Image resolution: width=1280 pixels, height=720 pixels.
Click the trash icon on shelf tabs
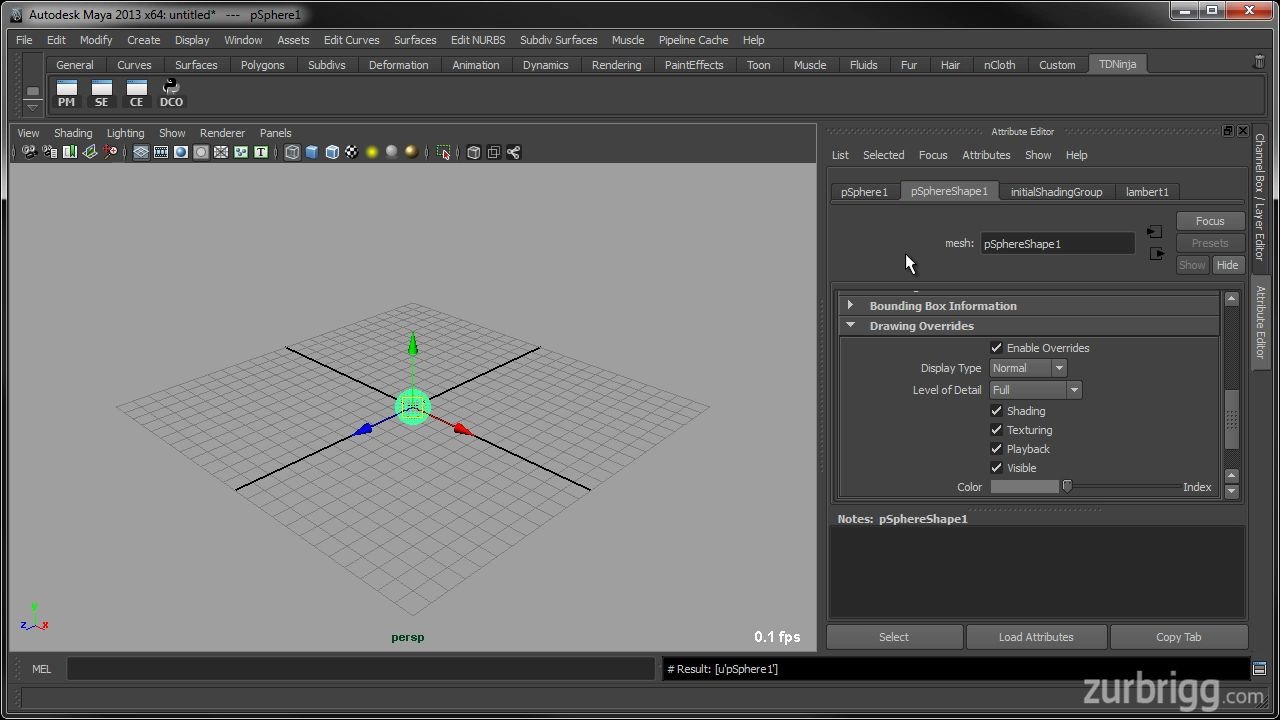point(1259,62)
